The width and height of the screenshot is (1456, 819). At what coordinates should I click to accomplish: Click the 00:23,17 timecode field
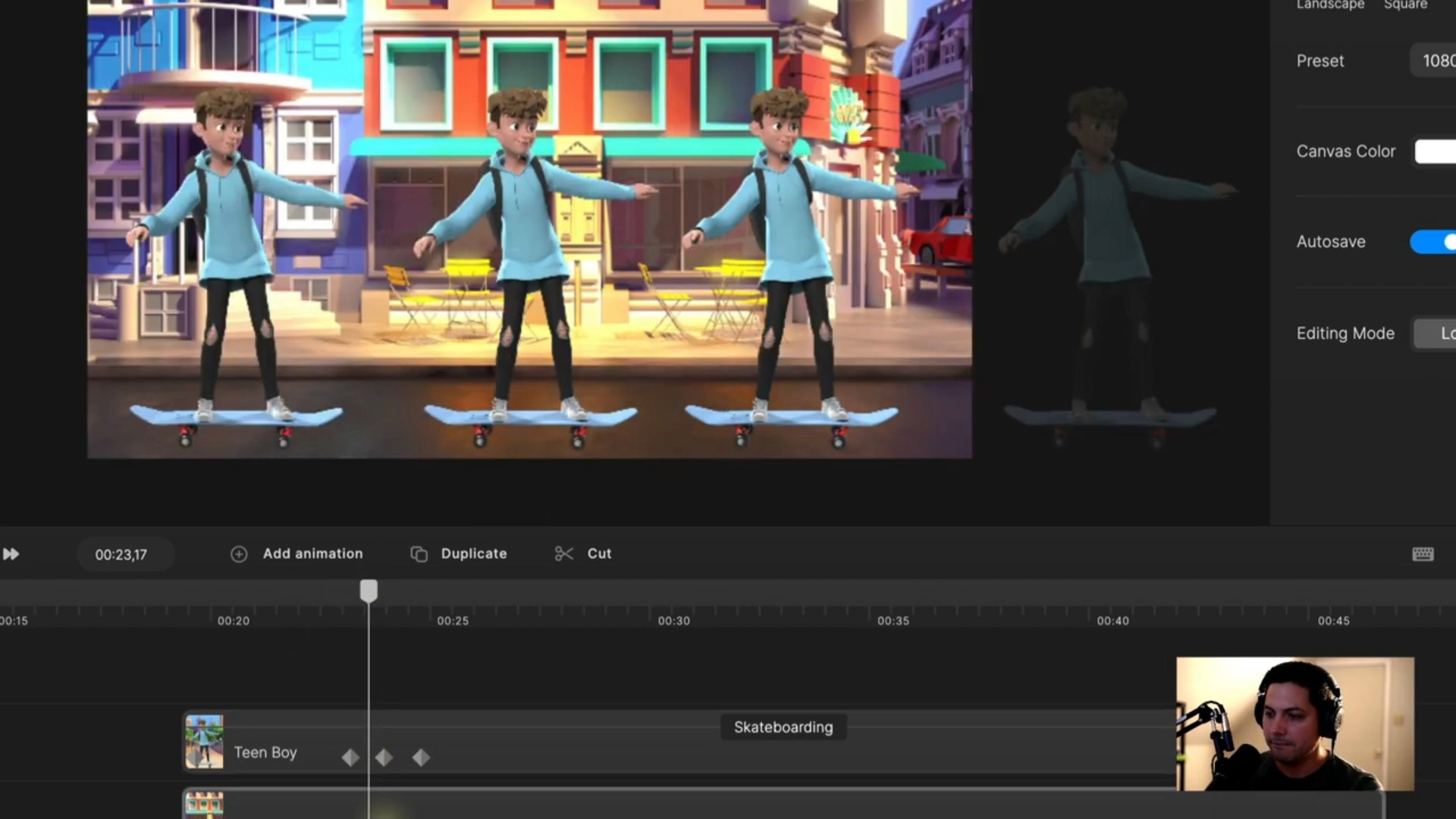[121, 555]
